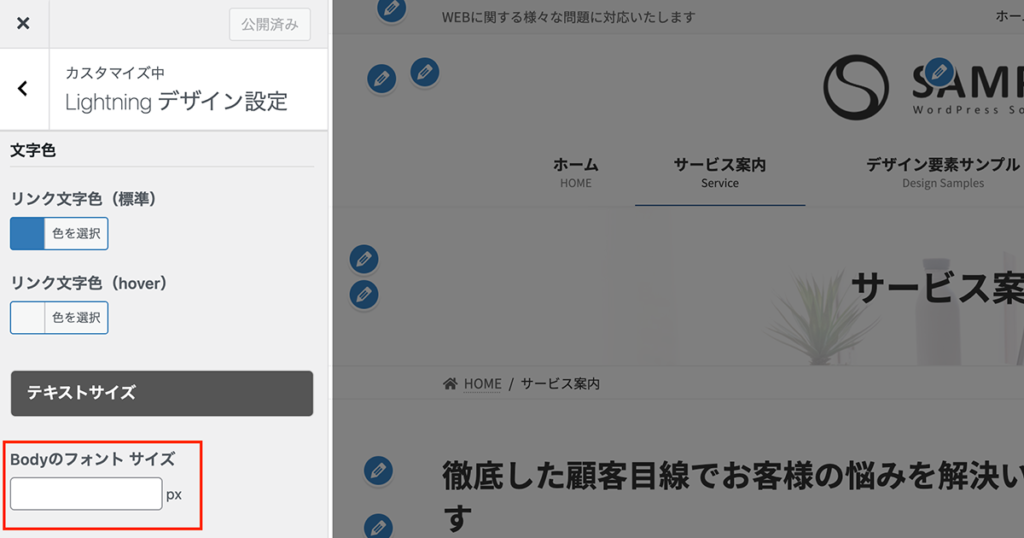Click the circular S site logo

tap(856, 87)
